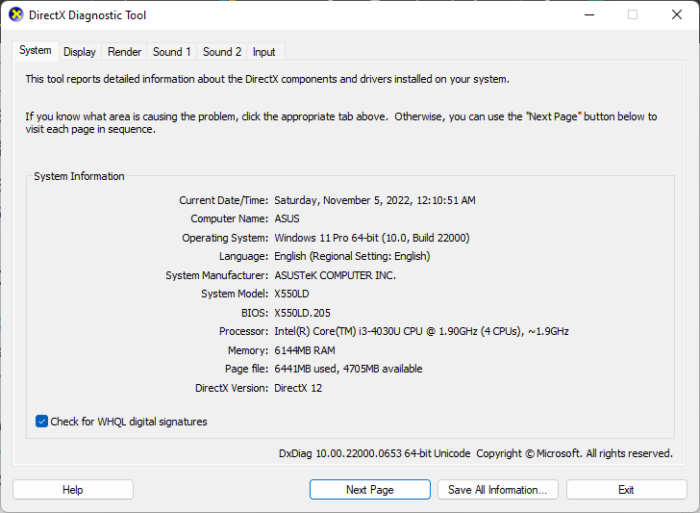700x513 pixels.
Task: Click the Page file usage value
Action: pyautogui.click(x=348, y=369)
